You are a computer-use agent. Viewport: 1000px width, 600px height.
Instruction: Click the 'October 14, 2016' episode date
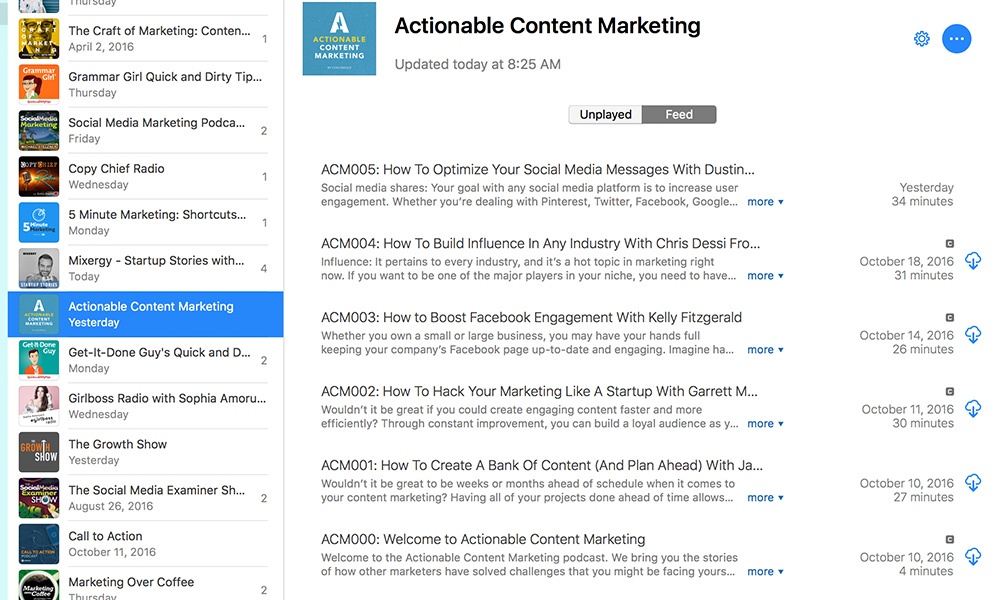click(907, 335)
